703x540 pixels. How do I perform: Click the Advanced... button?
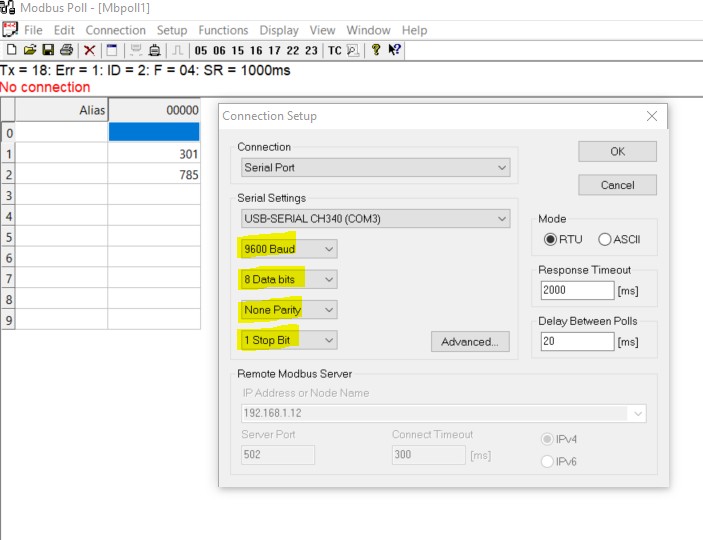[x=470, y=342]
